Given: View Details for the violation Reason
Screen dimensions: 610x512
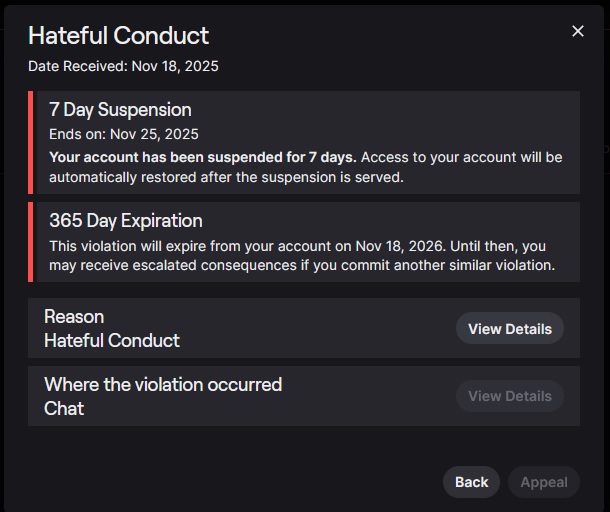Looking at the screenshot, I should 509,329.
